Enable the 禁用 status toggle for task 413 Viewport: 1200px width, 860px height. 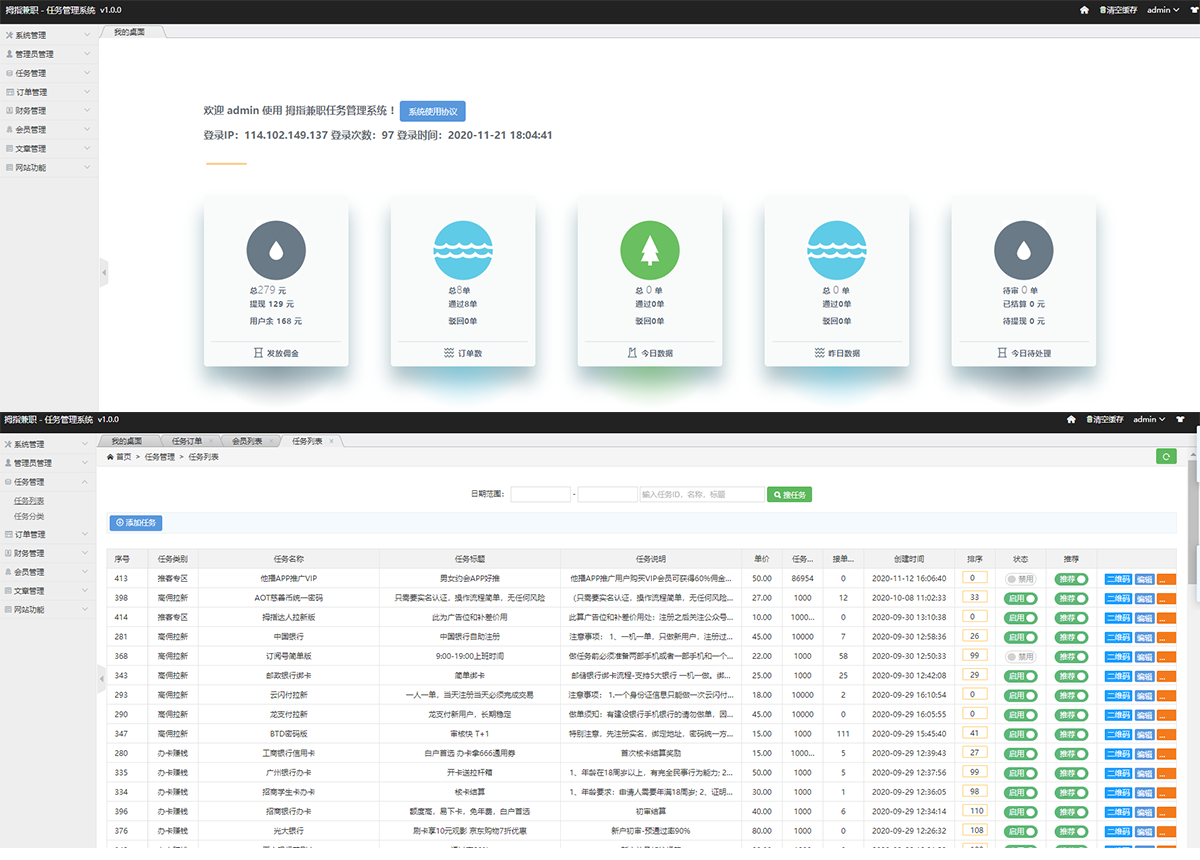click(1021, 578)
